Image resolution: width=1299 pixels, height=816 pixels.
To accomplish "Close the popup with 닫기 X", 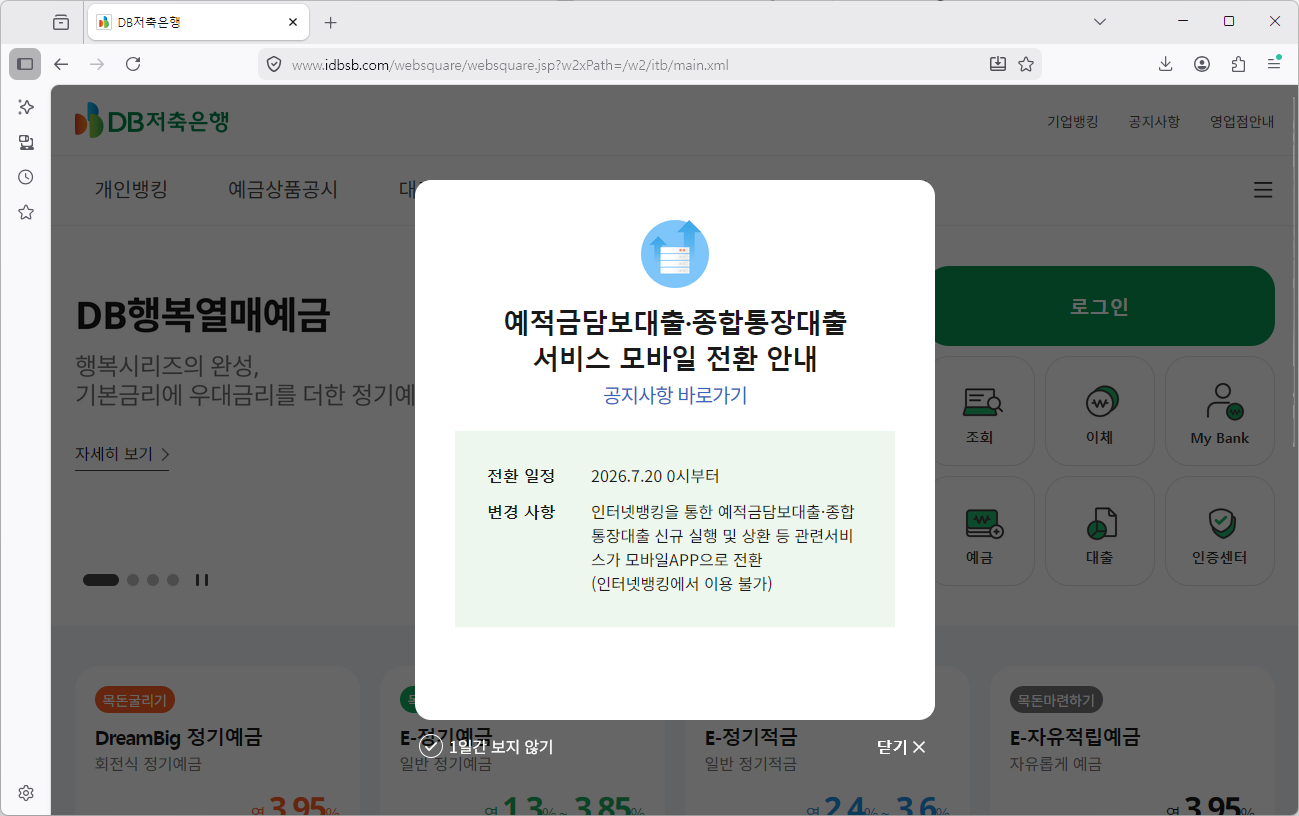I will tap(901, 747).
